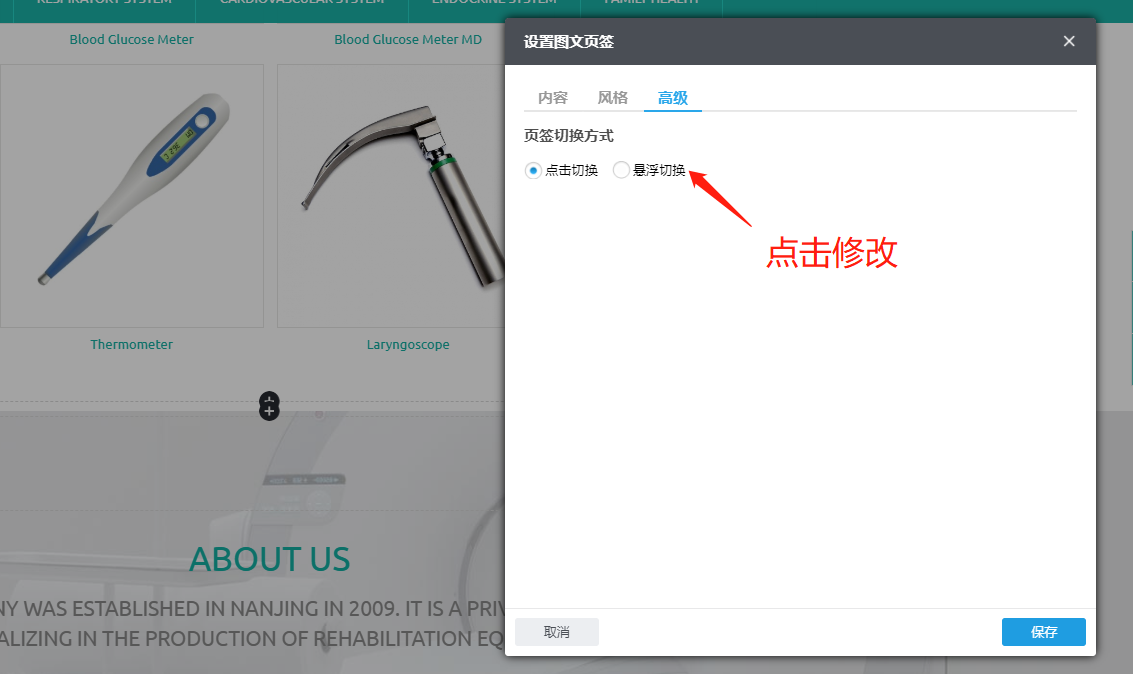This screenshot has width=1133, height=674.
Task: Click the 取消 cancel button
Action: coord(556,631)
